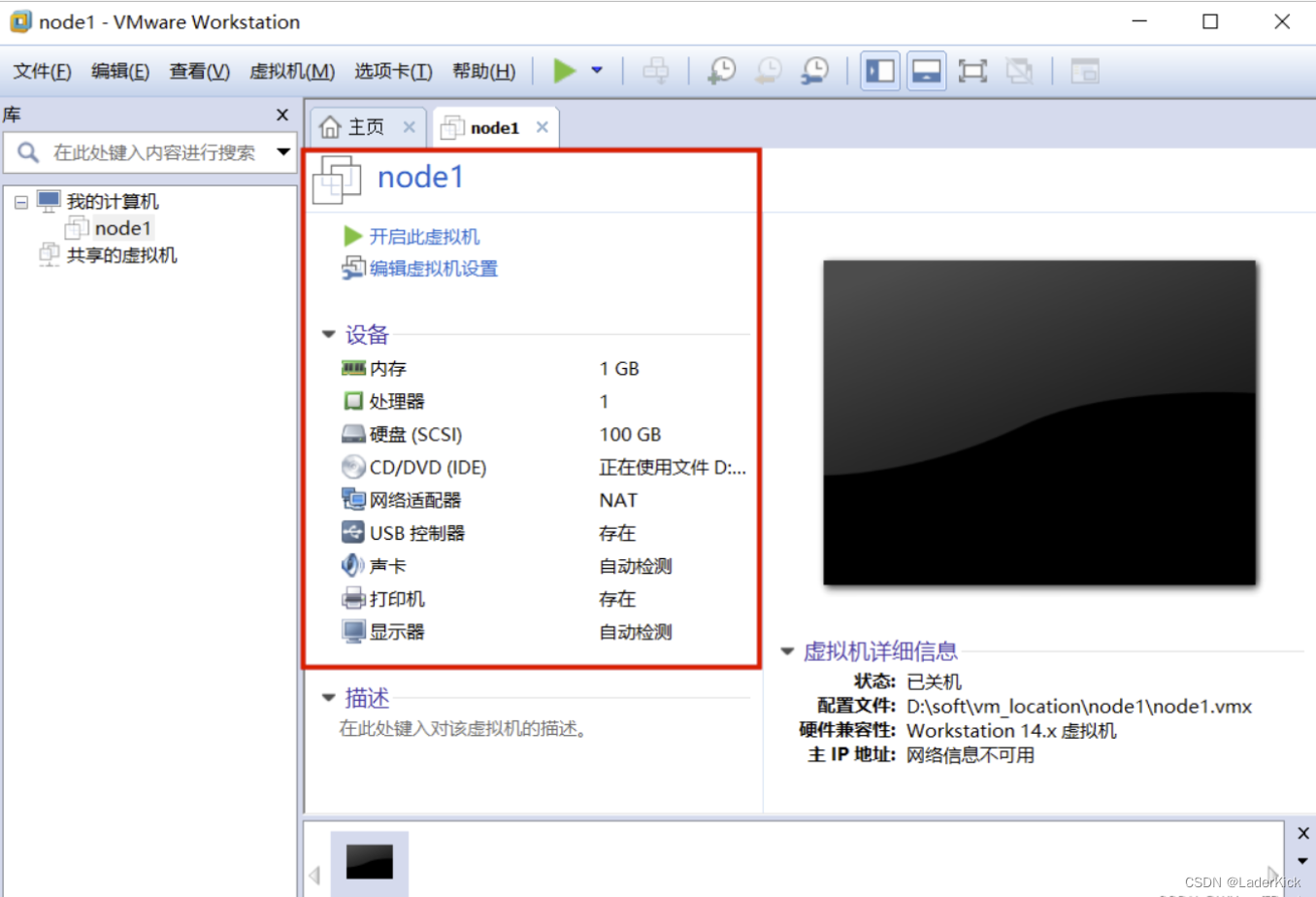Open the 选项卡(T) menu
Viewport: 1316px width, 897px height.
click(393, 71)
